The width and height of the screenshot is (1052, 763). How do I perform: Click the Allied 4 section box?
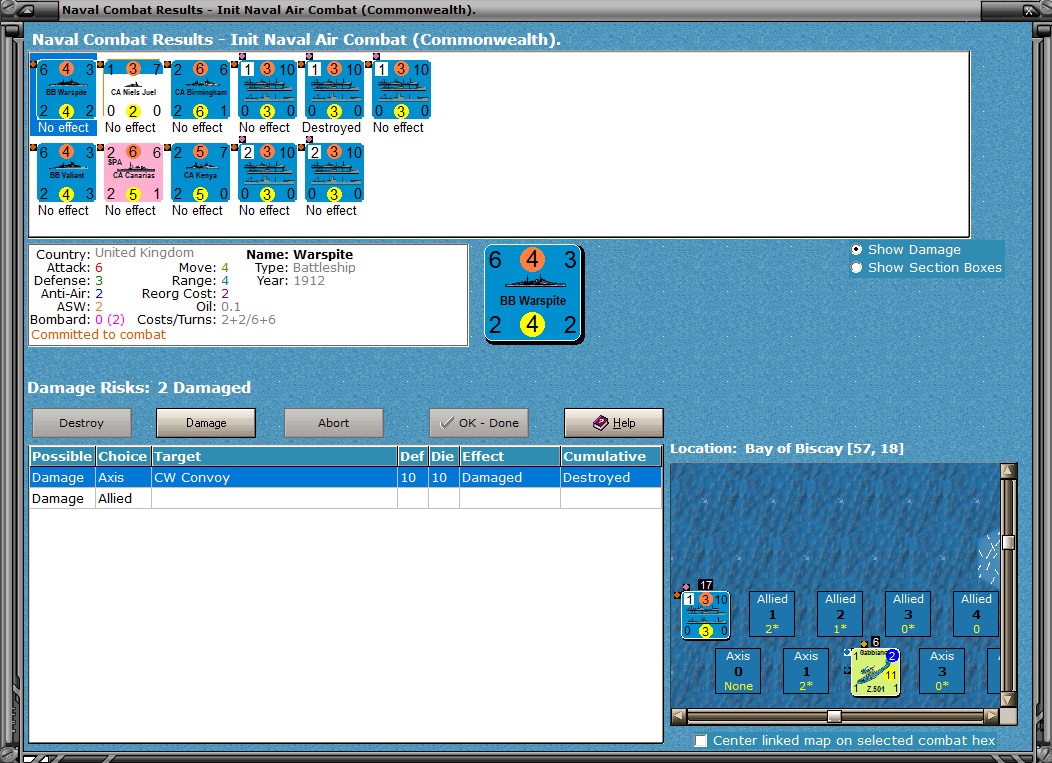[x=976, y=614]
